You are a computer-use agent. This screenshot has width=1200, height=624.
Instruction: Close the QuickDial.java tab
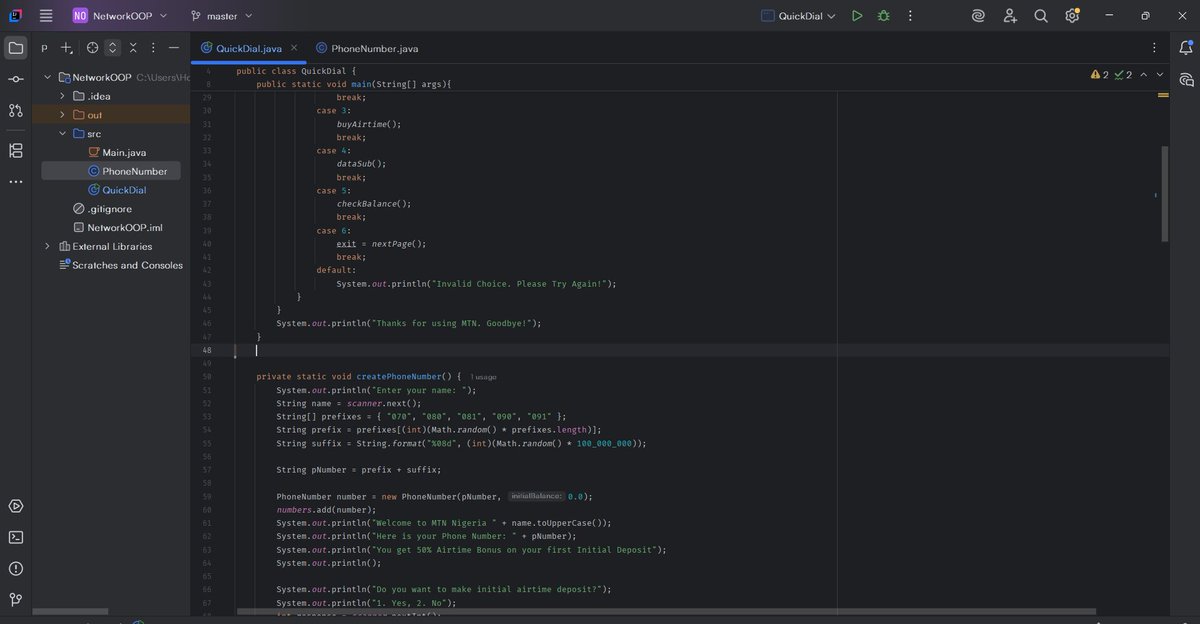[294, 47]
